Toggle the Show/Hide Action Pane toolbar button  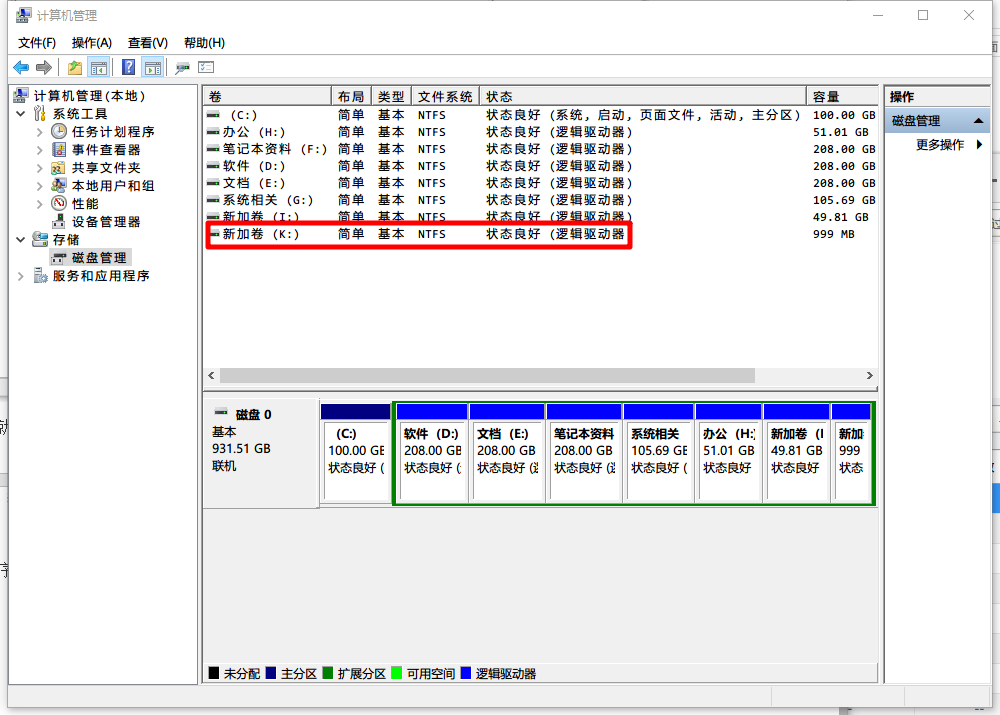pos(152,68)
